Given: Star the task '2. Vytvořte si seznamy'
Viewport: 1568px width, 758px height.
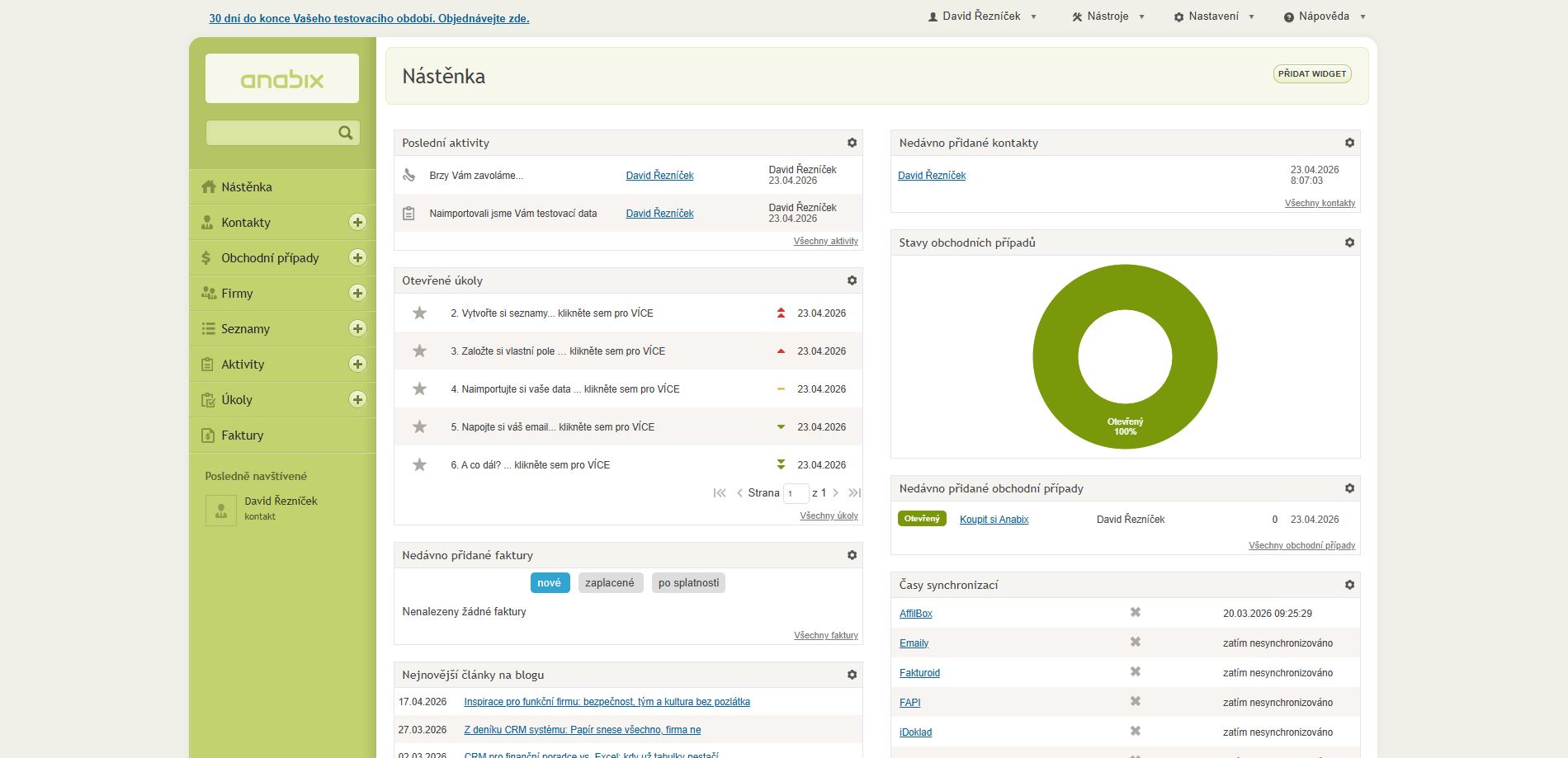Looking at the screenshot, I should coord(419,313).
